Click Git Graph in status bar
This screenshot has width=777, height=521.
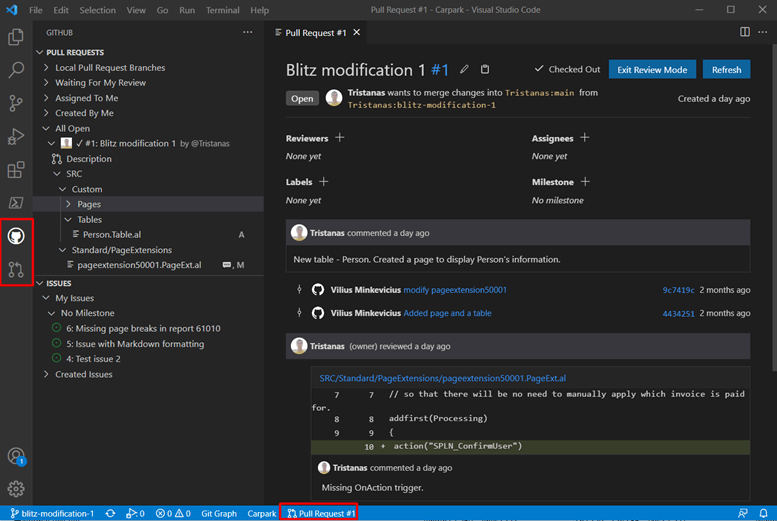click(219, 514)
